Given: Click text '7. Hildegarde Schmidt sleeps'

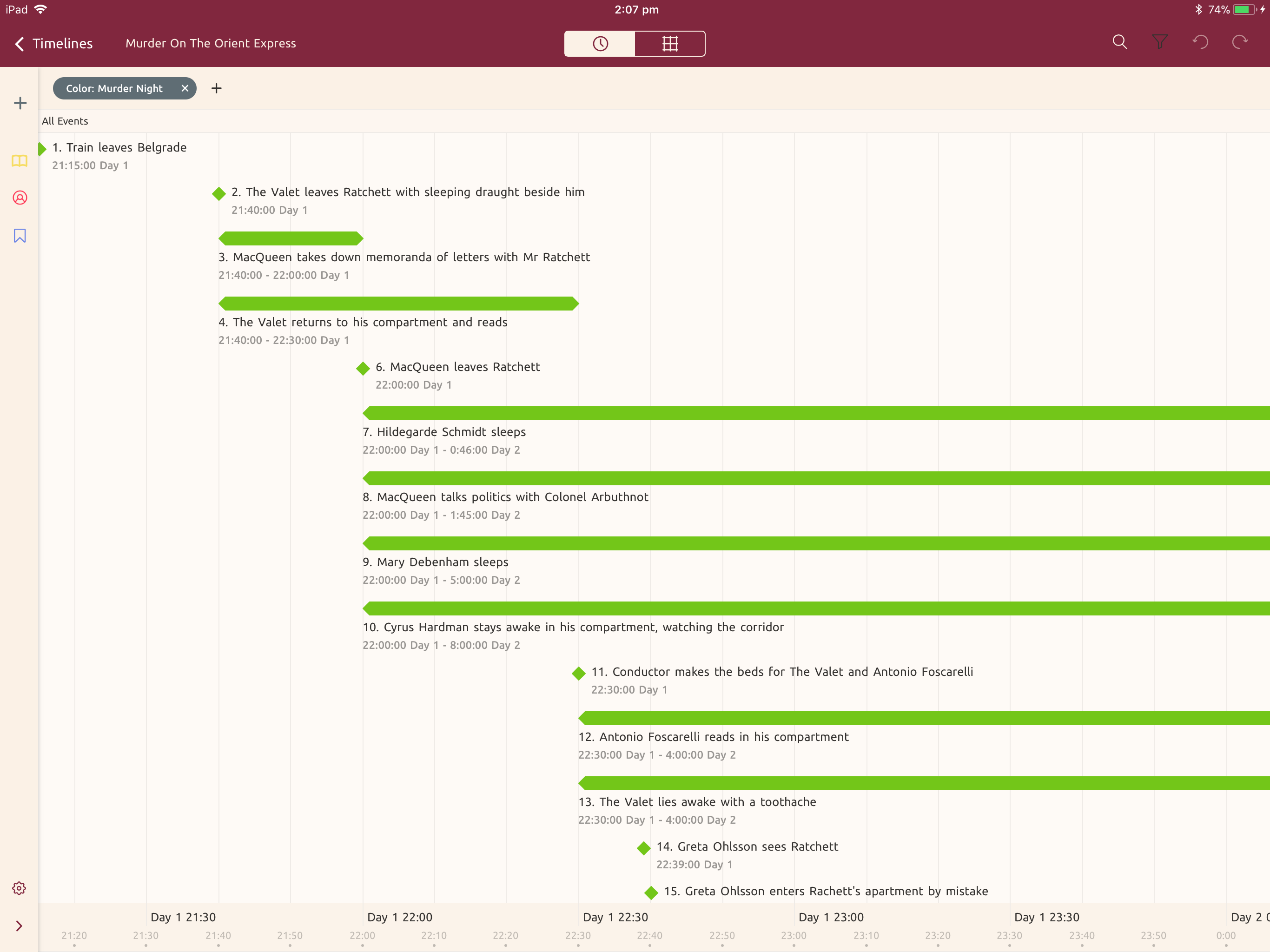Looking at the screenshot, I should 444,432.
